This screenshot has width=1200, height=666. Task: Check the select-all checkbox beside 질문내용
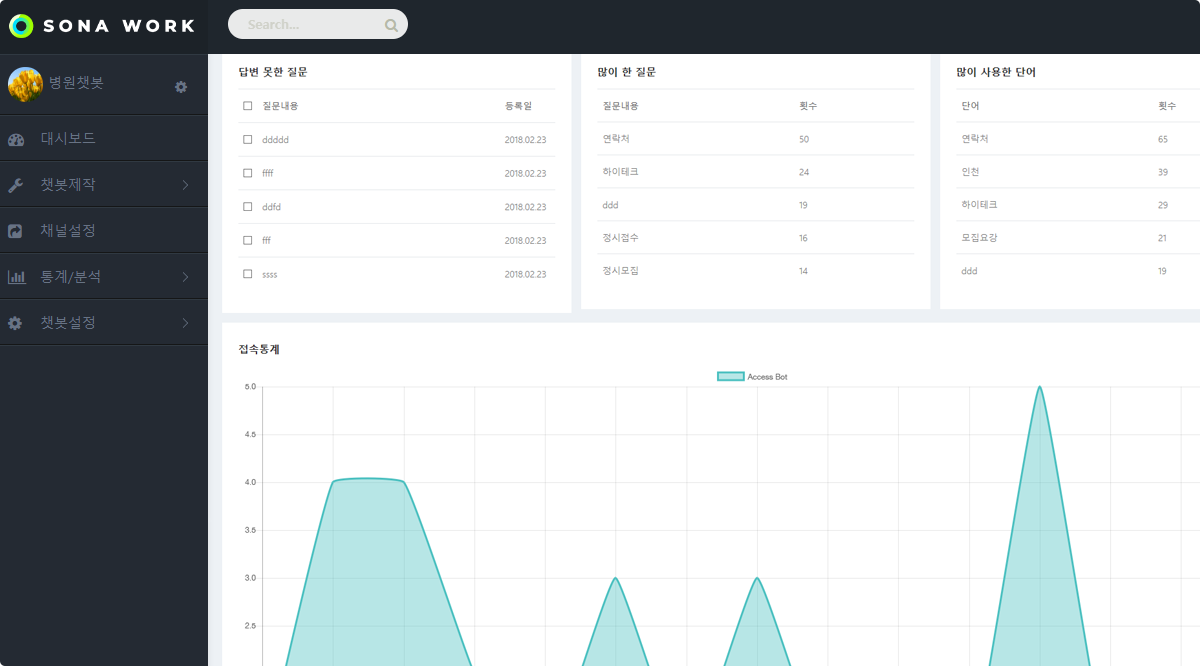248,106
